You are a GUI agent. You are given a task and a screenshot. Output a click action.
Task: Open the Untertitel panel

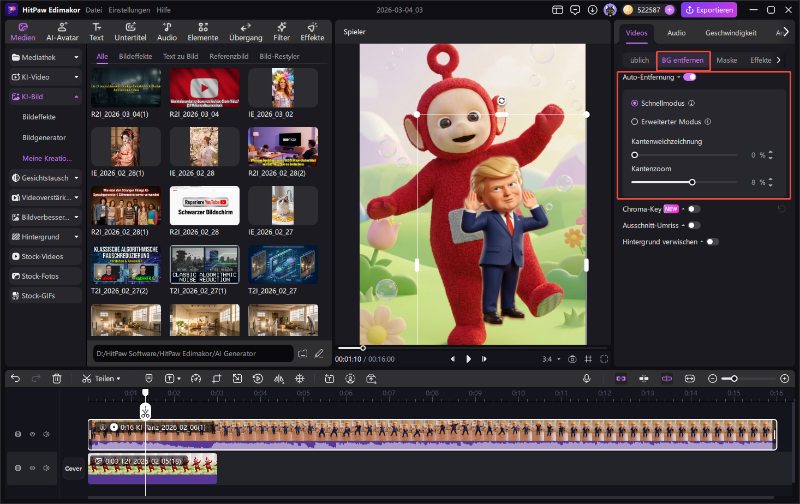pos(130,32)
